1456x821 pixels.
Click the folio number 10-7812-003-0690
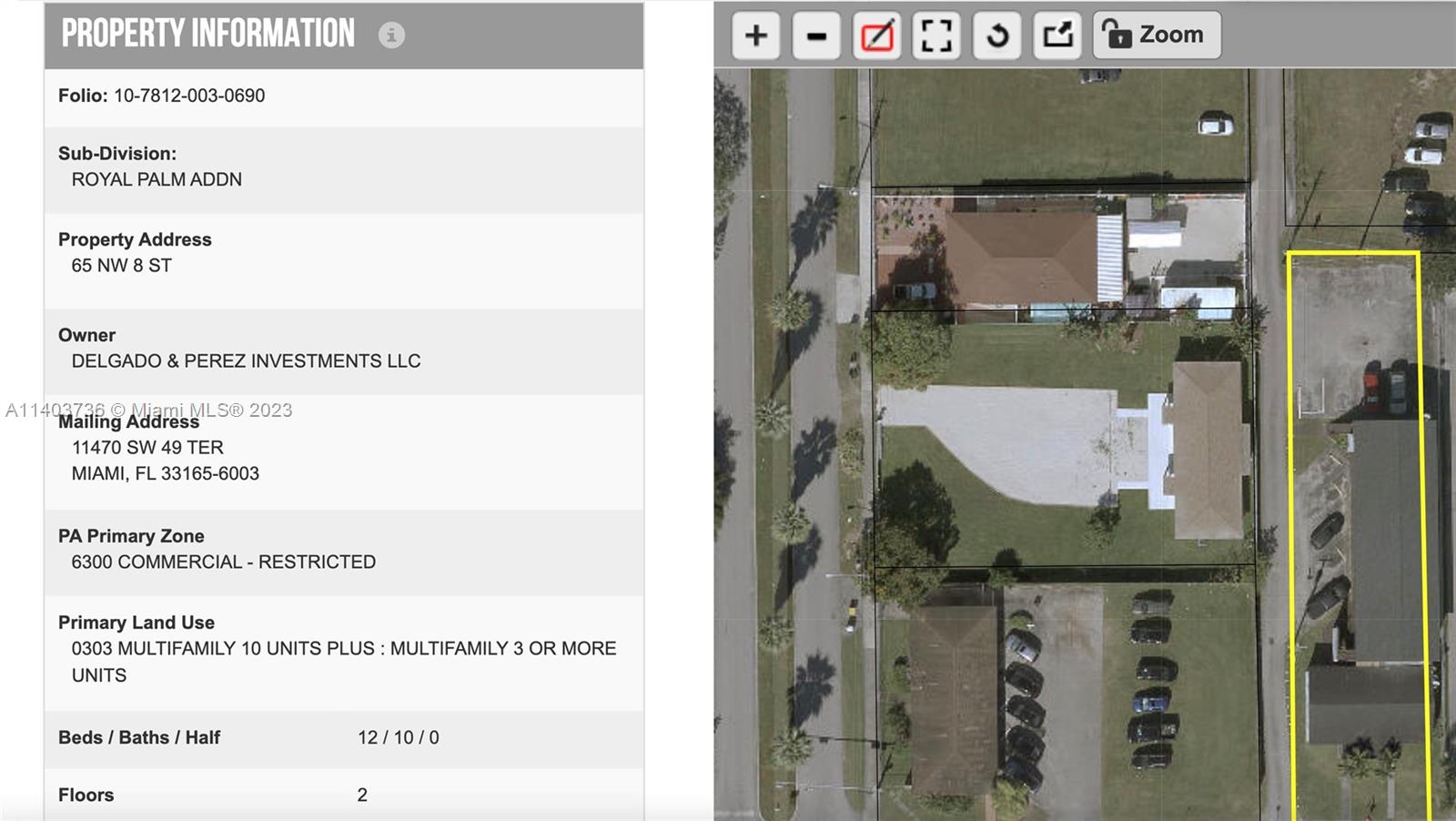188,96
